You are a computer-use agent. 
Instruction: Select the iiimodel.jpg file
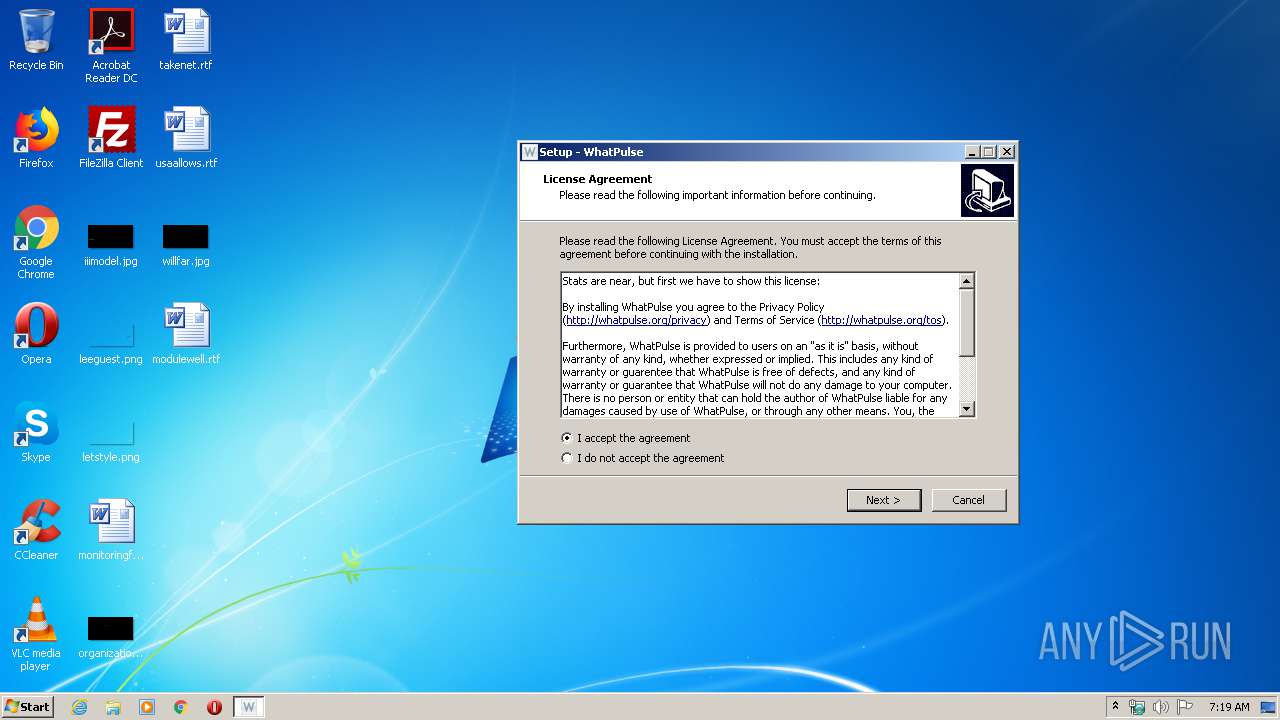point(111,246)
